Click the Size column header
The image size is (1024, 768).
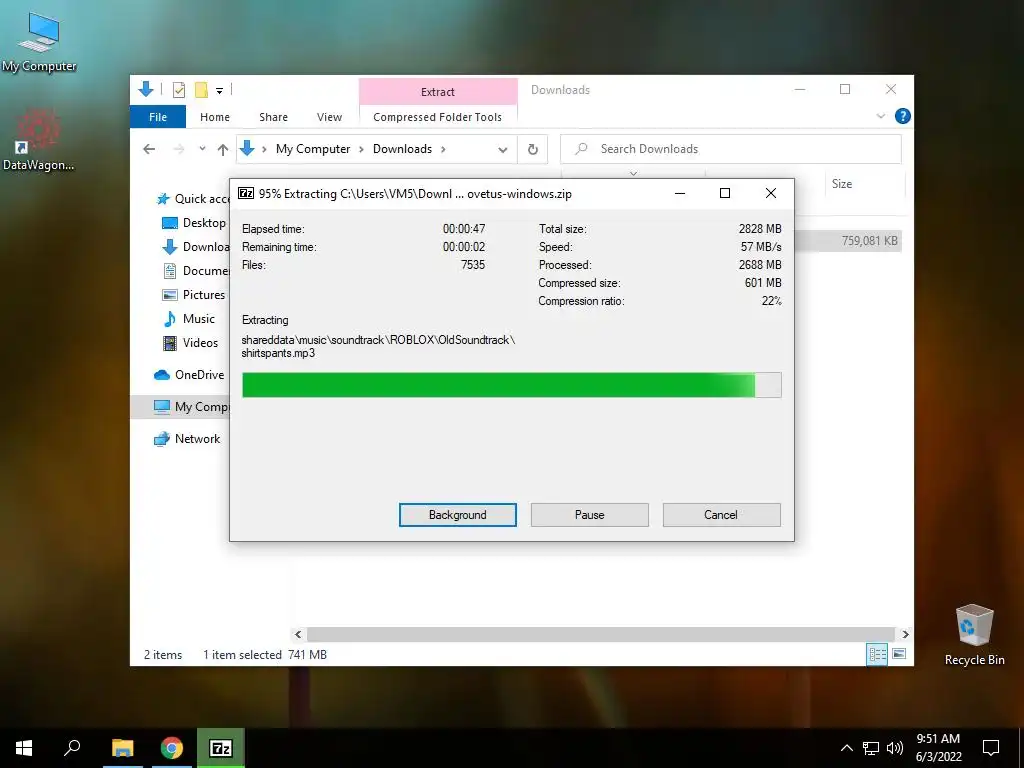[x=865, y=184]
